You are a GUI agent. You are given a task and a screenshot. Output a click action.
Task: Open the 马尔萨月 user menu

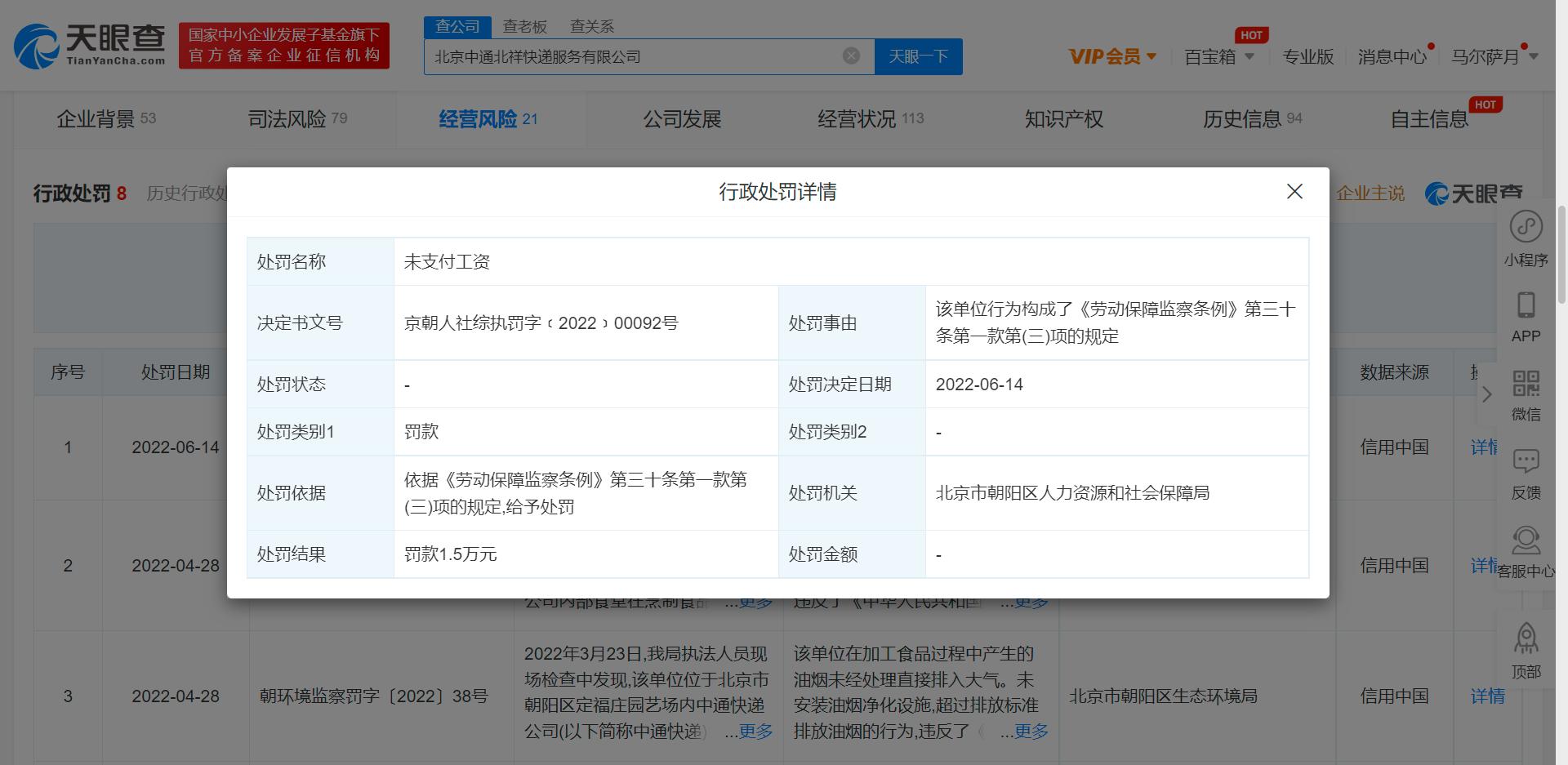click(1494, 56)
